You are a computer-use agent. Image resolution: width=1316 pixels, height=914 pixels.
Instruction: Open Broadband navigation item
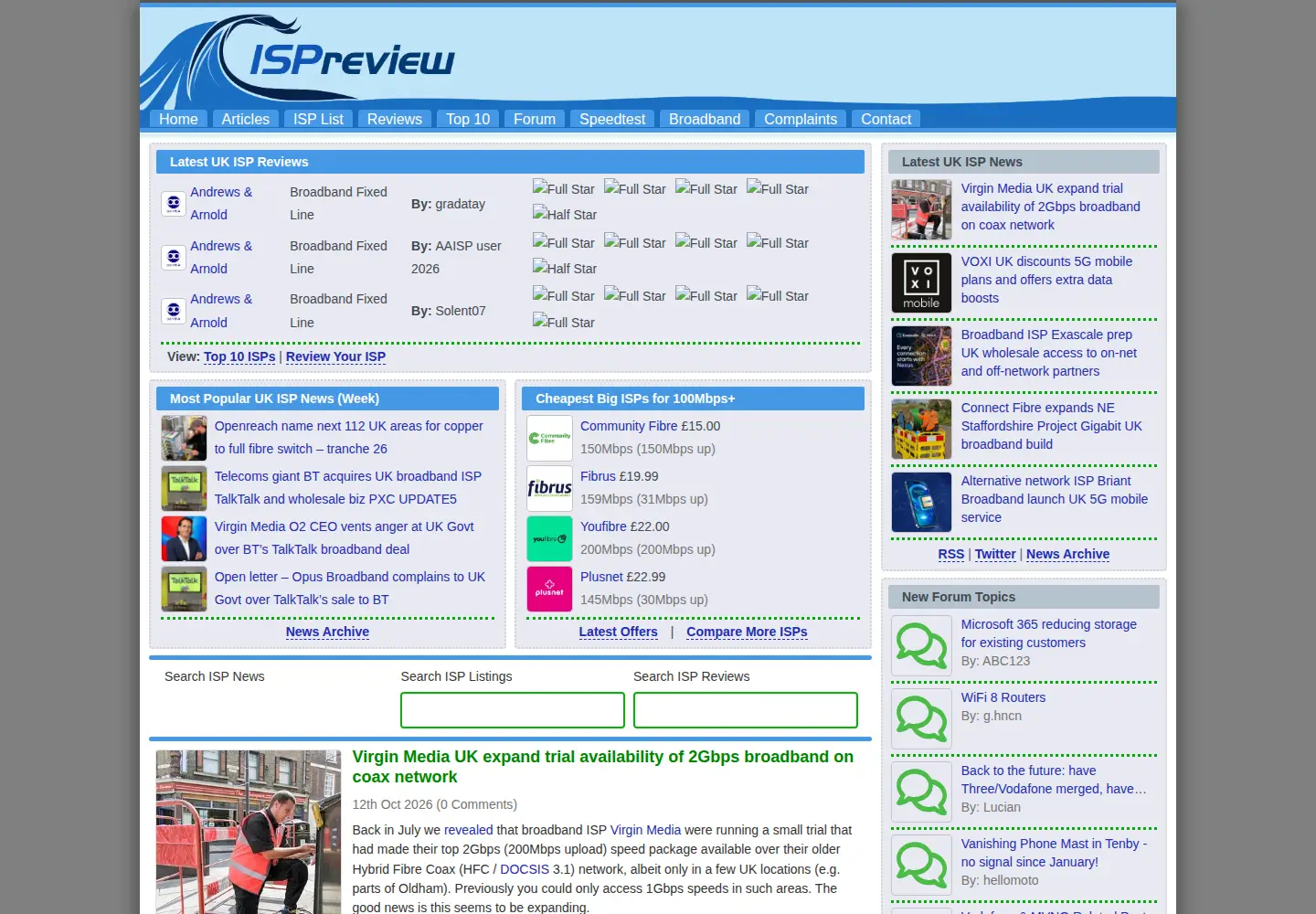click(705, 119)
